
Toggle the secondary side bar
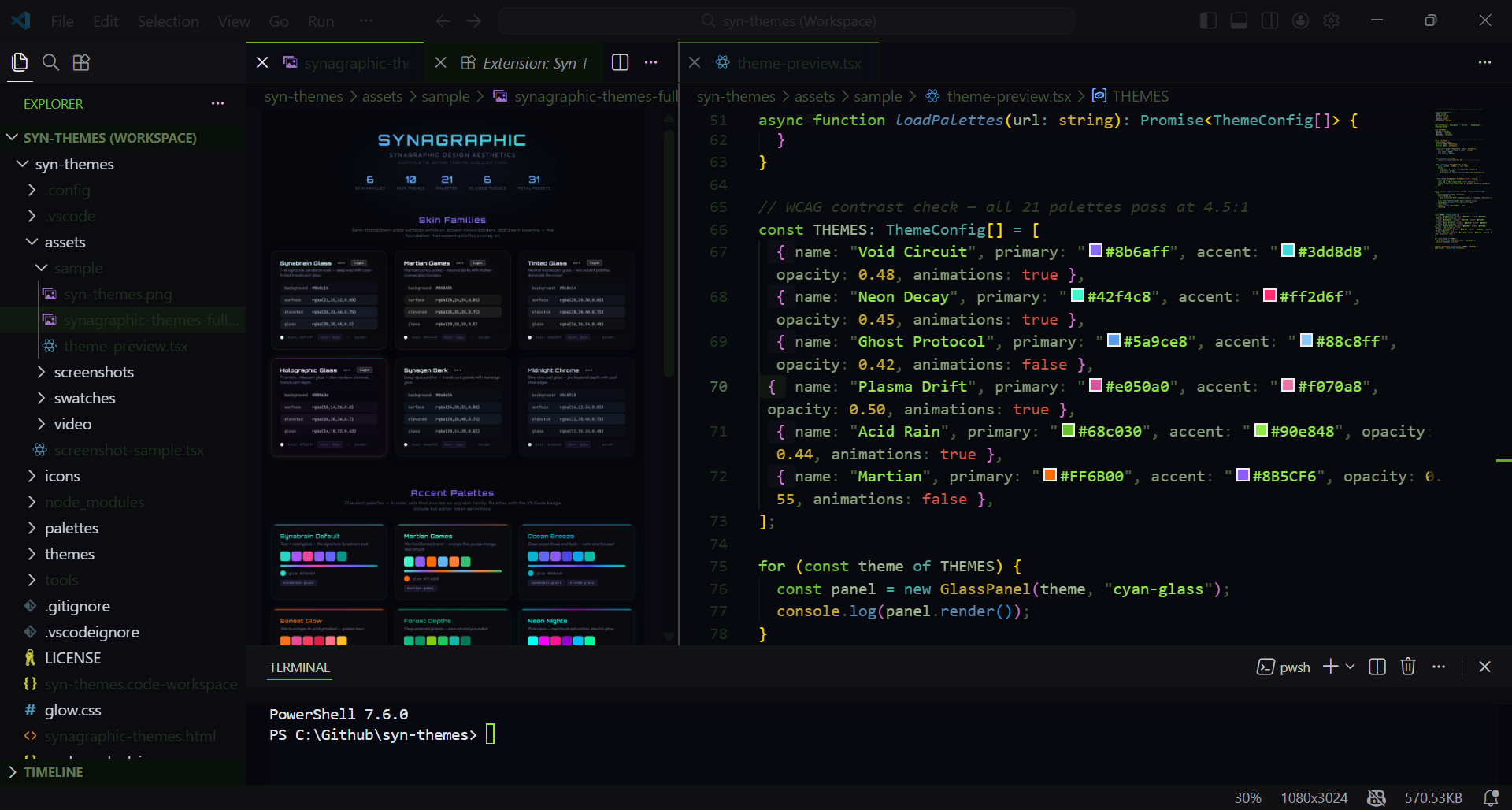point(1269,20)
